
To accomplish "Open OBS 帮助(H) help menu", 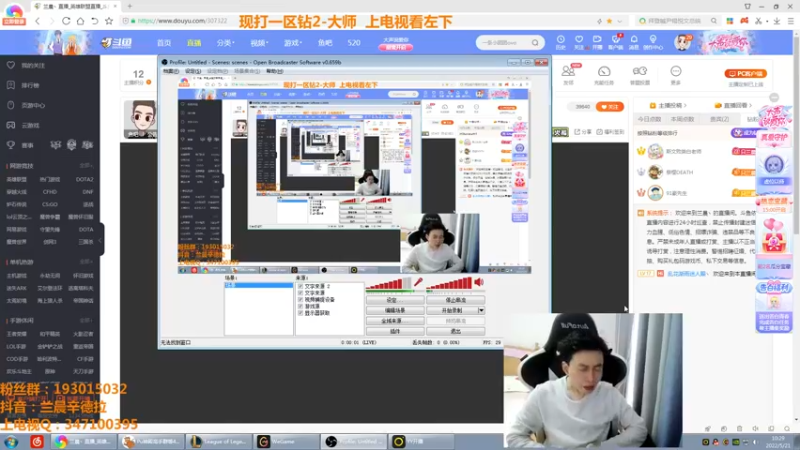I will 274,71.
